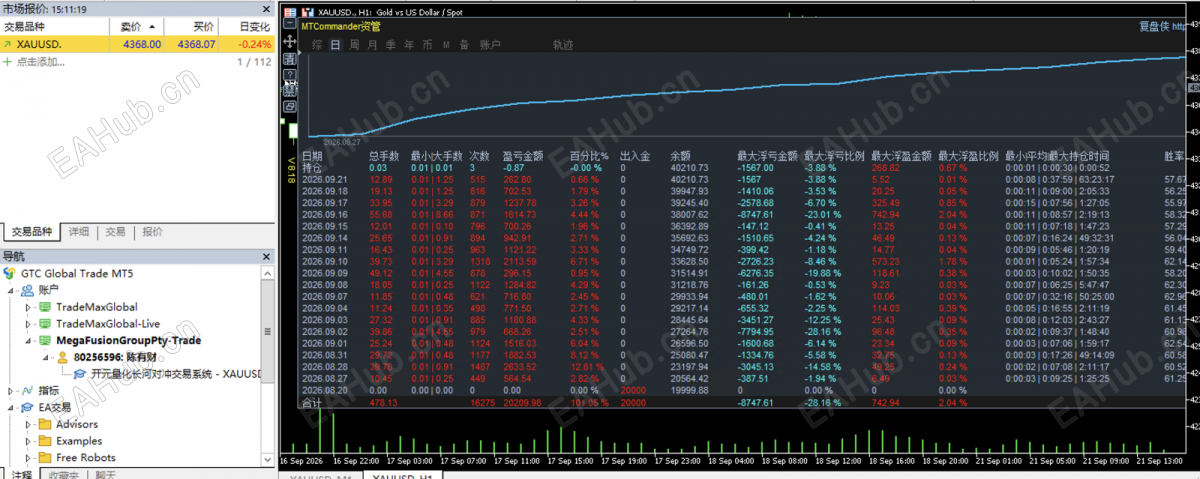Click the Navigator scrollbar down arrow

click(266, 459)
